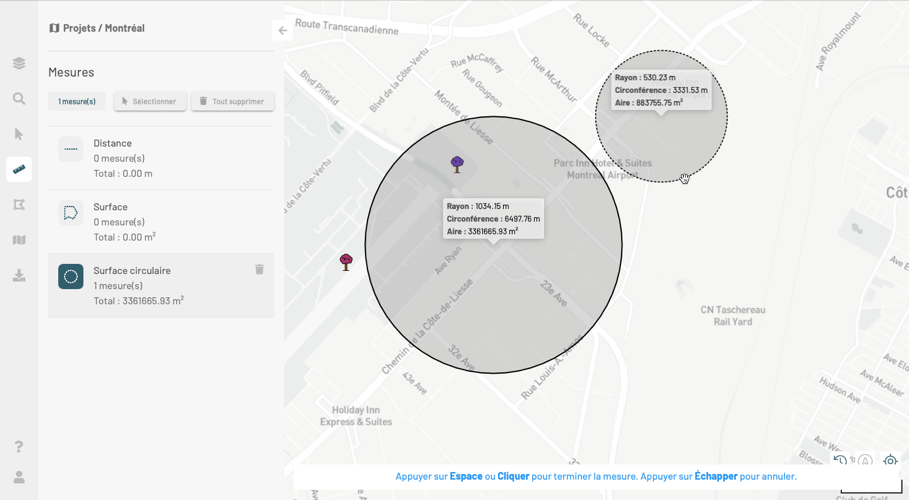This screenshot has height=500, width=909.
Task: Open the folded map icon in sidebar
Action: [x=19, y=240]
